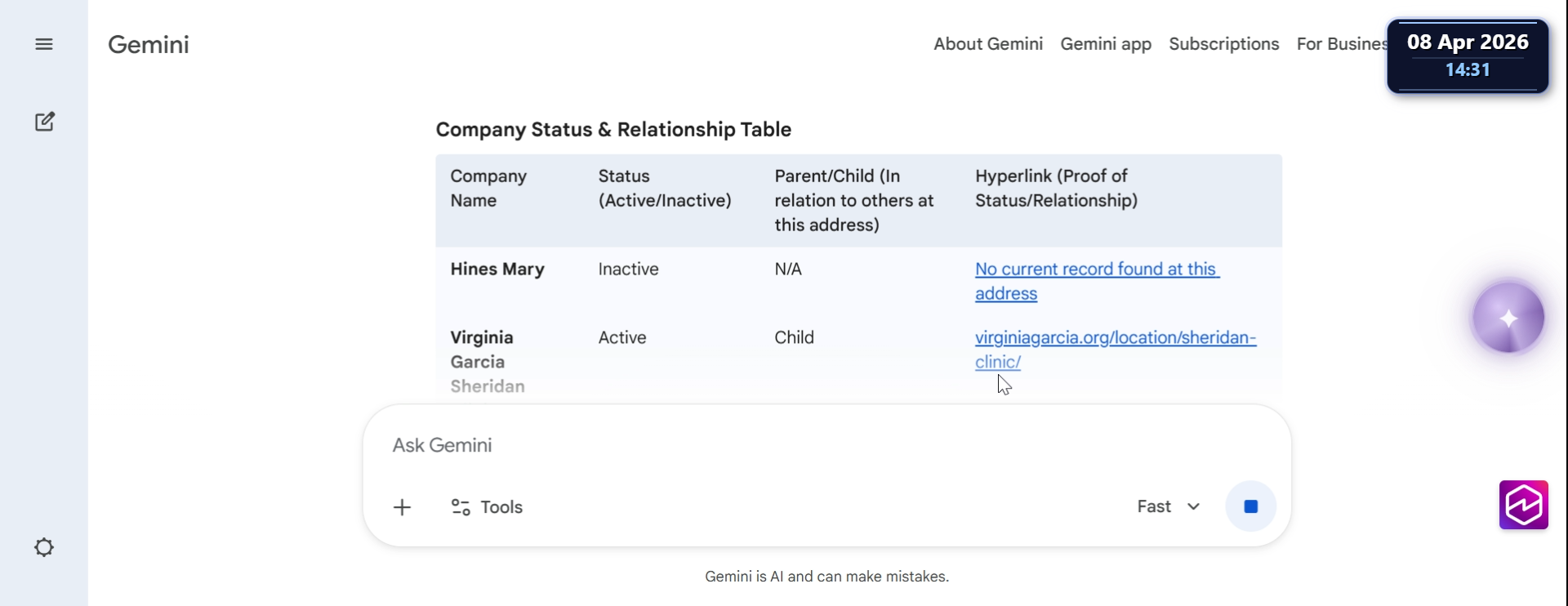
Task: Click the date and time widget
Action: (x=1468, y=56)
